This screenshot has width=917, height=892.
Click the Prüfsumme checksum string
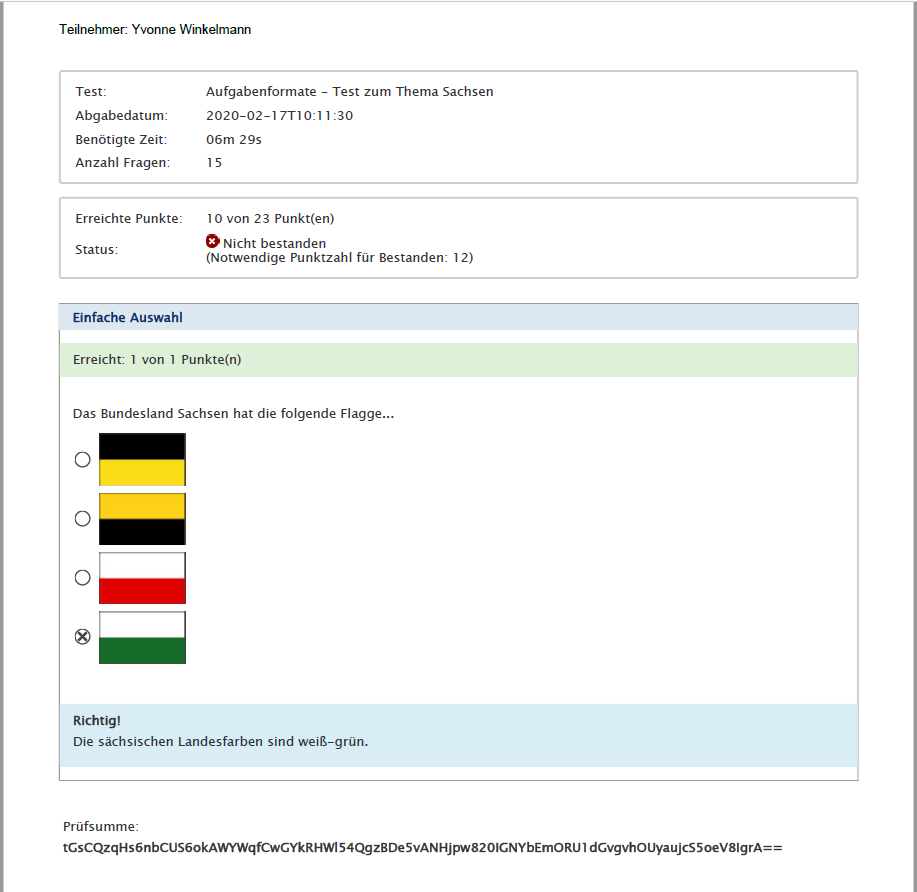click(422, 848)
